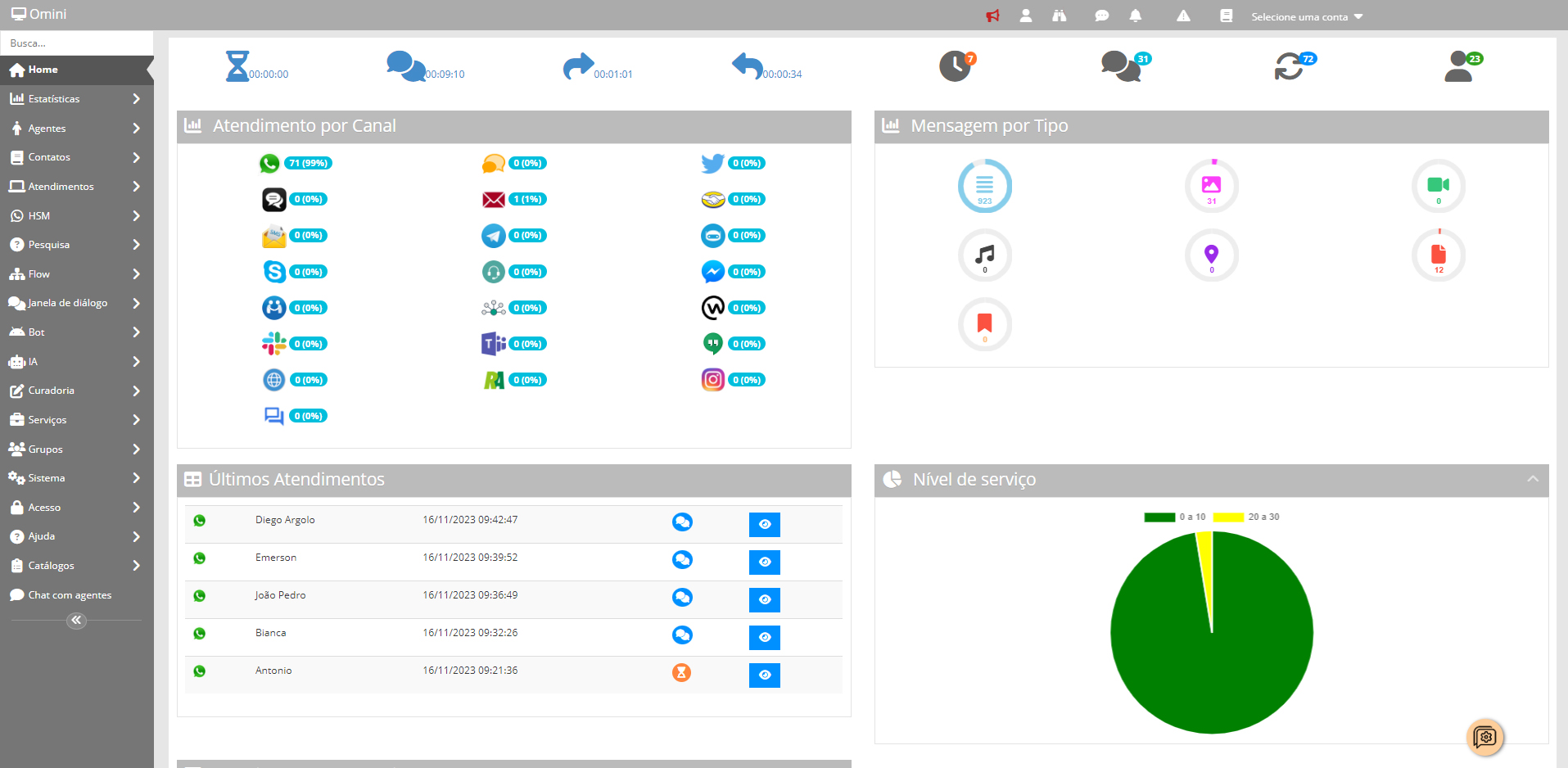1568x768 pixels.
Task: View Diego Argolo's attendance with eye button
Action: point(764,524)
